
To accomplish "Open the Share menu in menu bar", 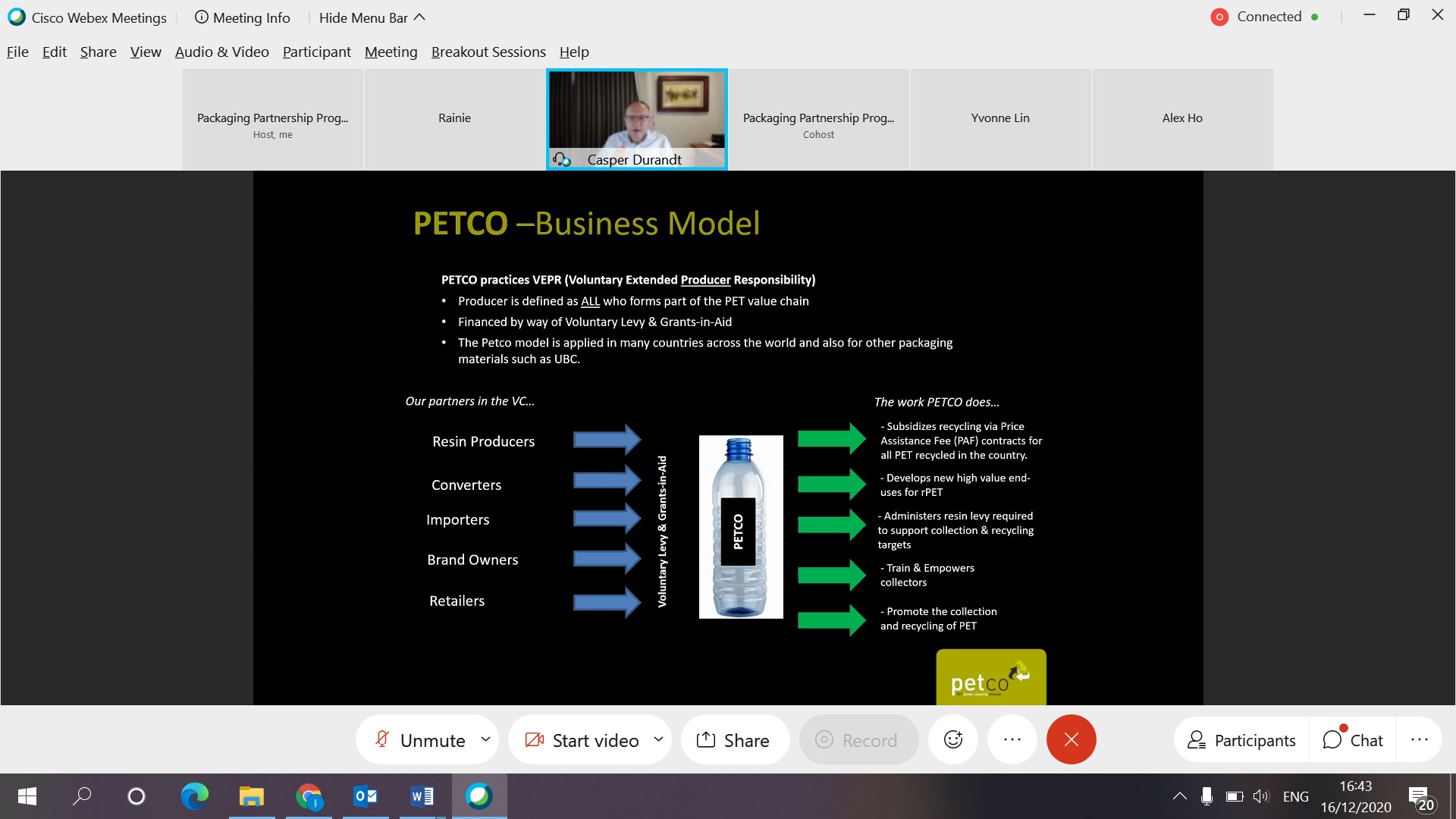I will 99,52.
